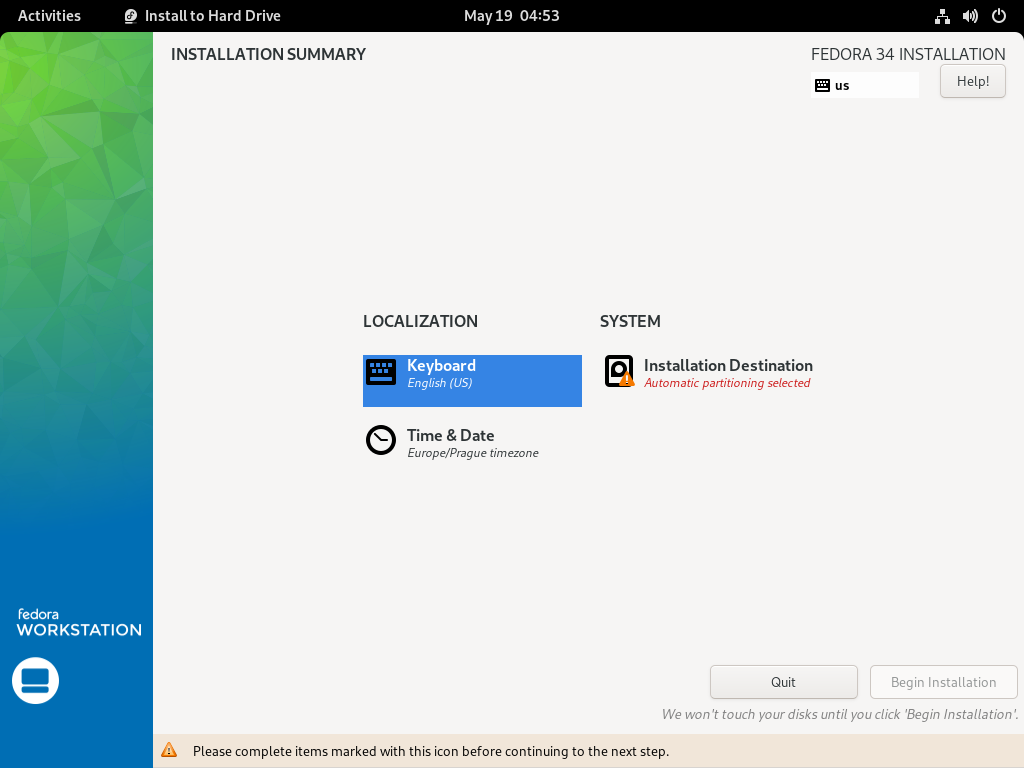Click the clock showing May 19 04:53
The width and height of the screenshot is (1024, 768).
pos(511,16)
